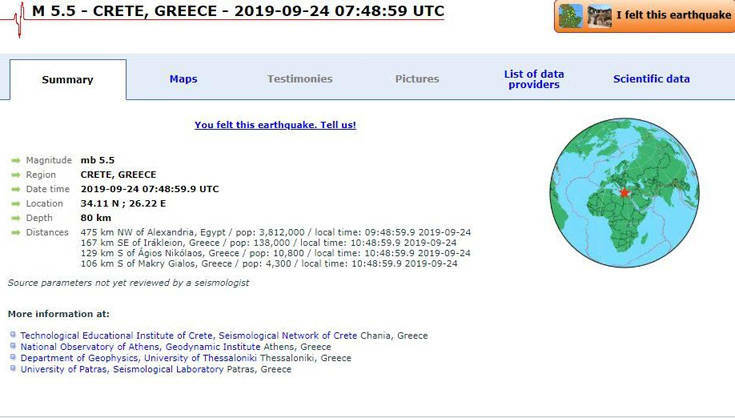The width and height of the screenshot is (735, 418).
Task: Click the 'Magnitude' field label
Action: pyautogui.click(x=49, y=160)
